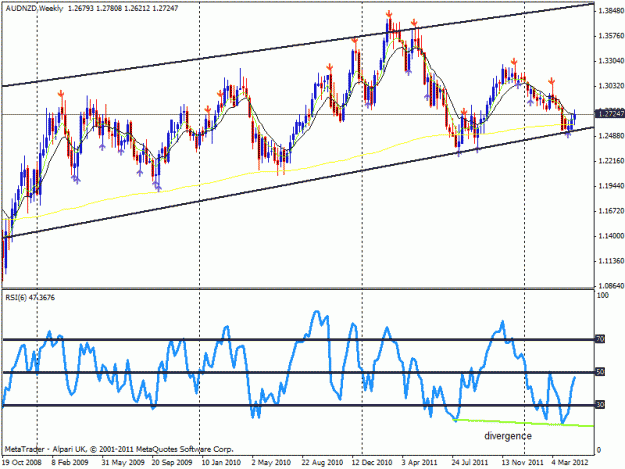Screen dimensions: 625x469
Task: Click the 19 Oct 2008 date label
Action: pos(22,462)
